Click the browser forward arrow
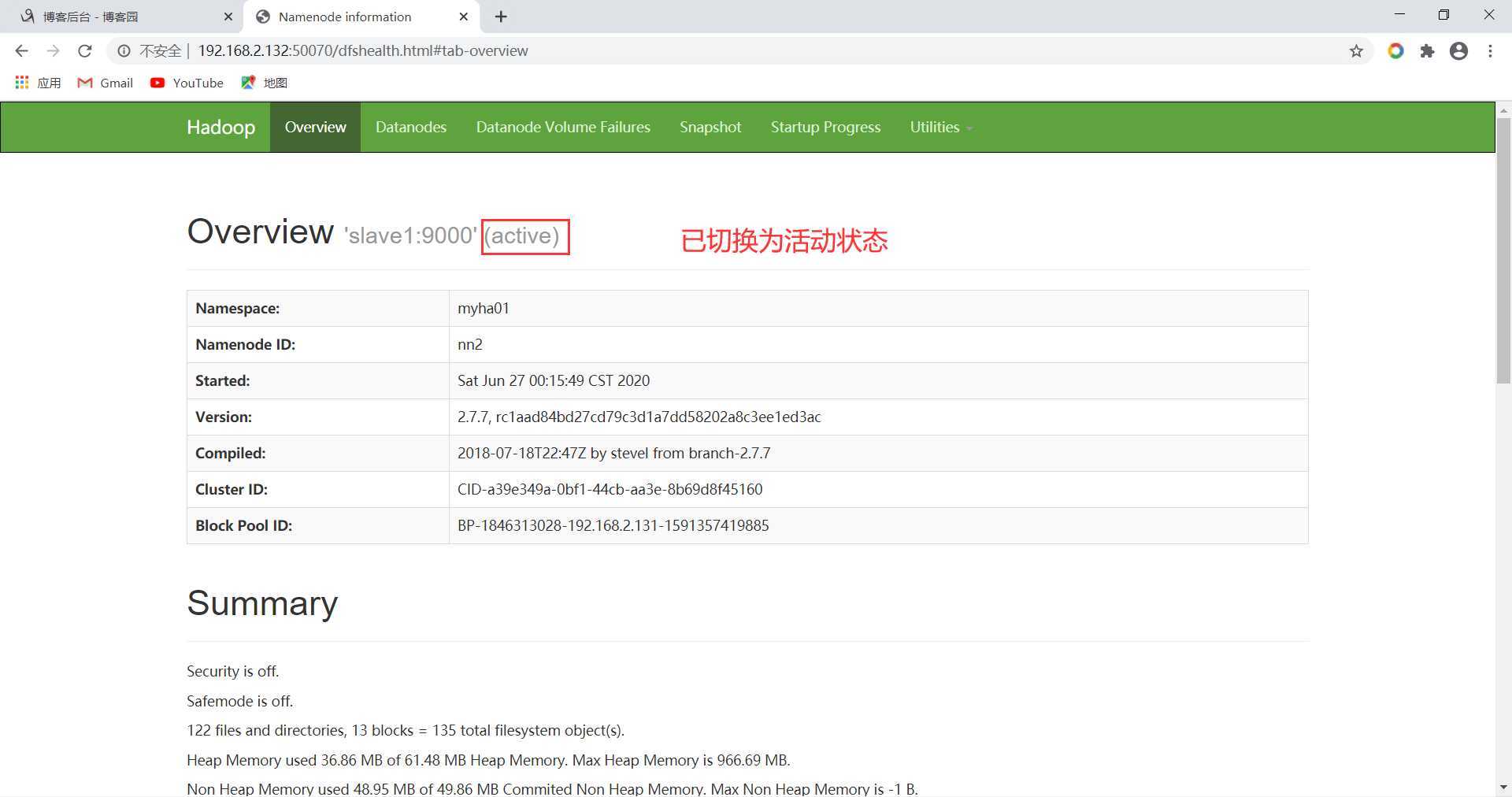Screen dimensions: 1512x797 [53, 50]
